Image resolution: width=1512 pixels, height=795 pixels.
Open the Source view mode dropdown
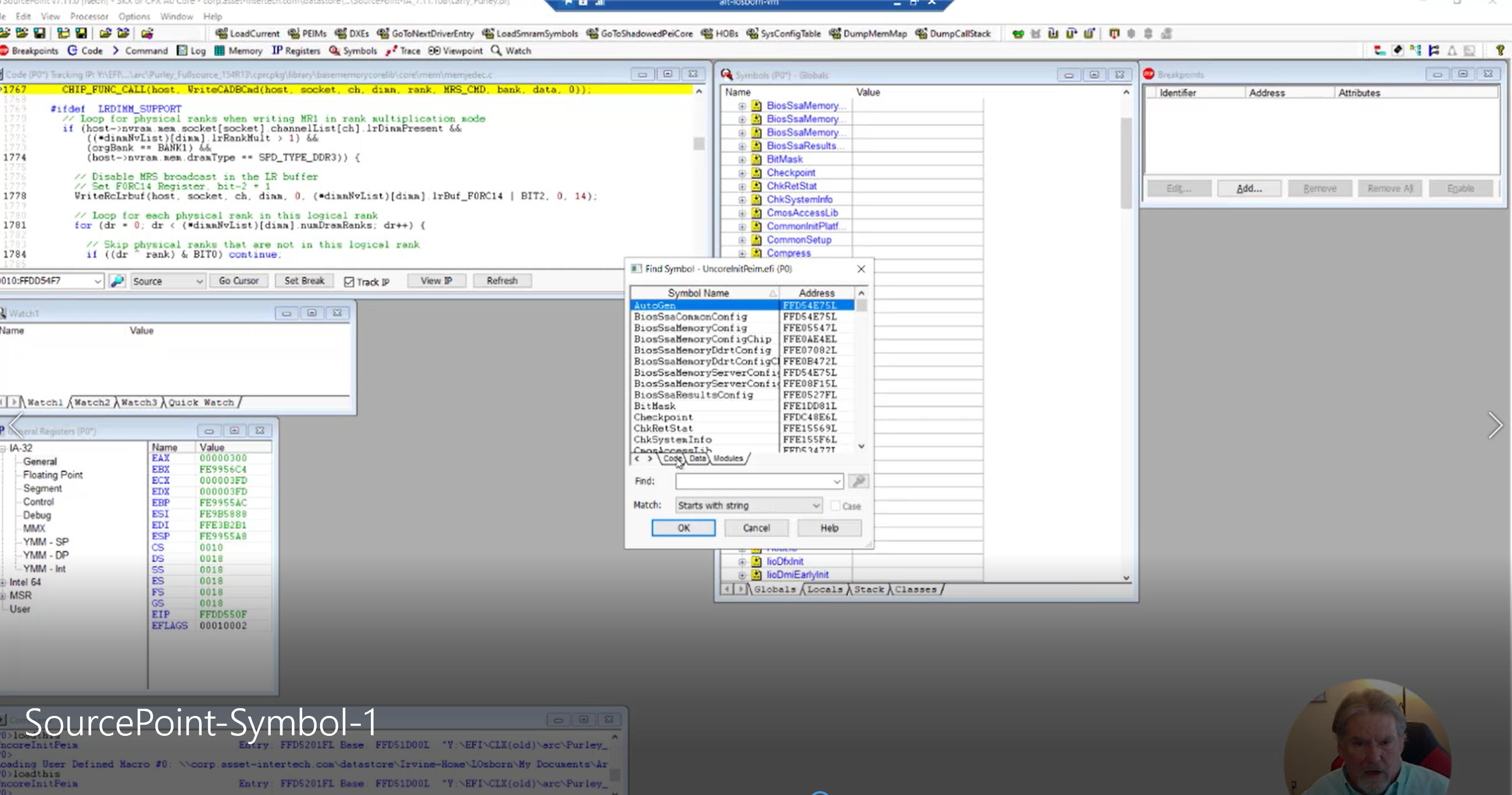coord(168,281)
